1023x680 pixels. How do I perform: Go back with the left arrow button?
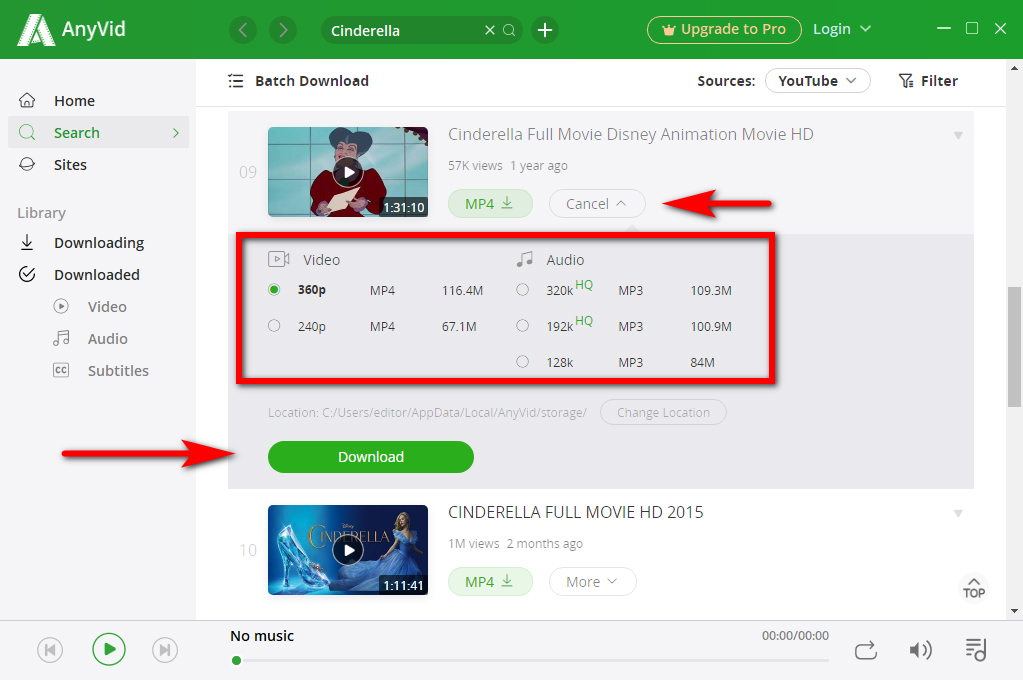coord(243,30)
